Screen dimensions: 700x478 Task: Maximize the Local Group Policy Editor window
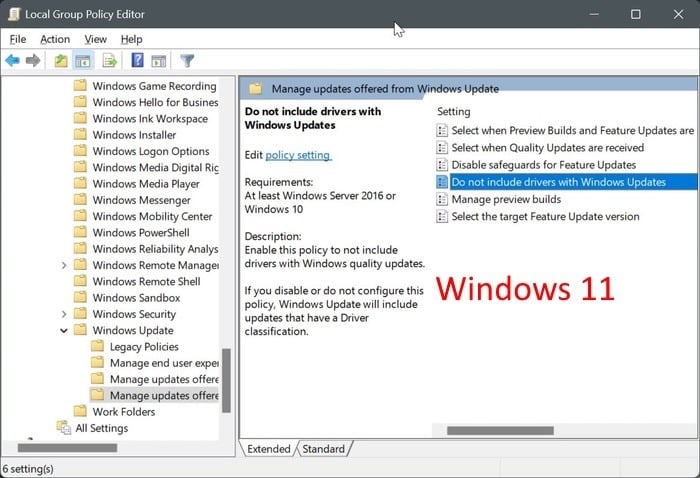(636, 14)
